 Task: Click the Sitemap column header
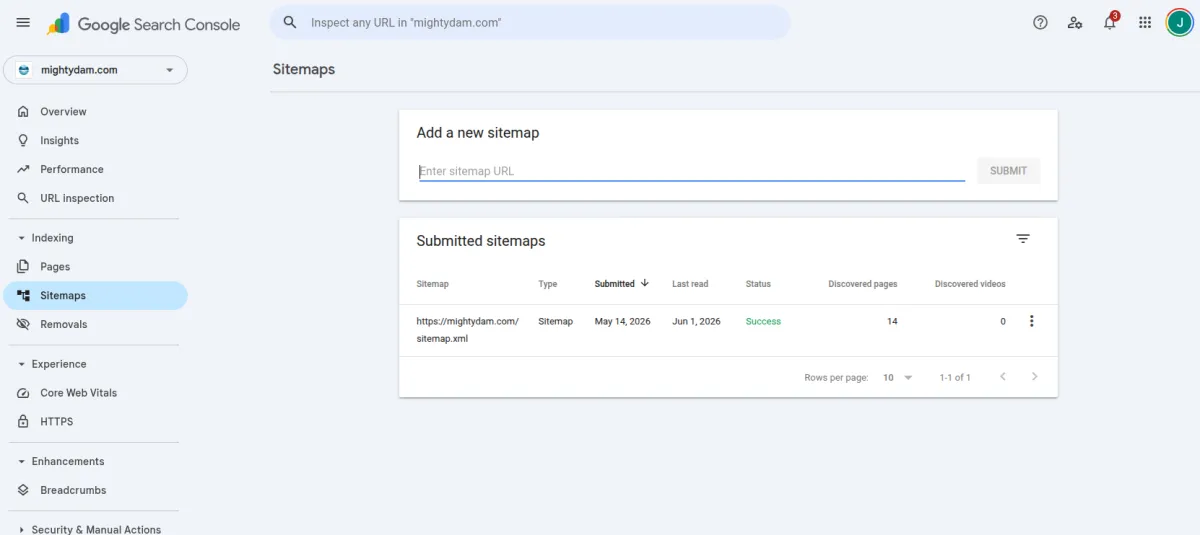(433, 284)
